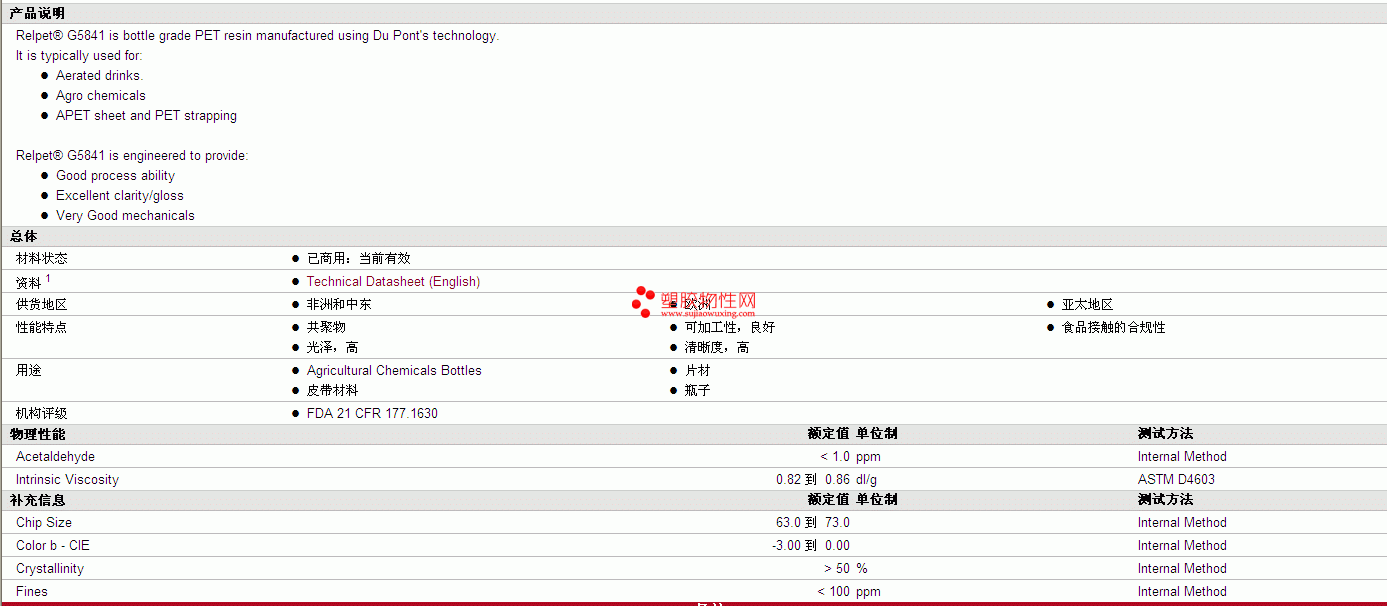Click the 食品接触的合规性 feature entry

[1114, 328]
